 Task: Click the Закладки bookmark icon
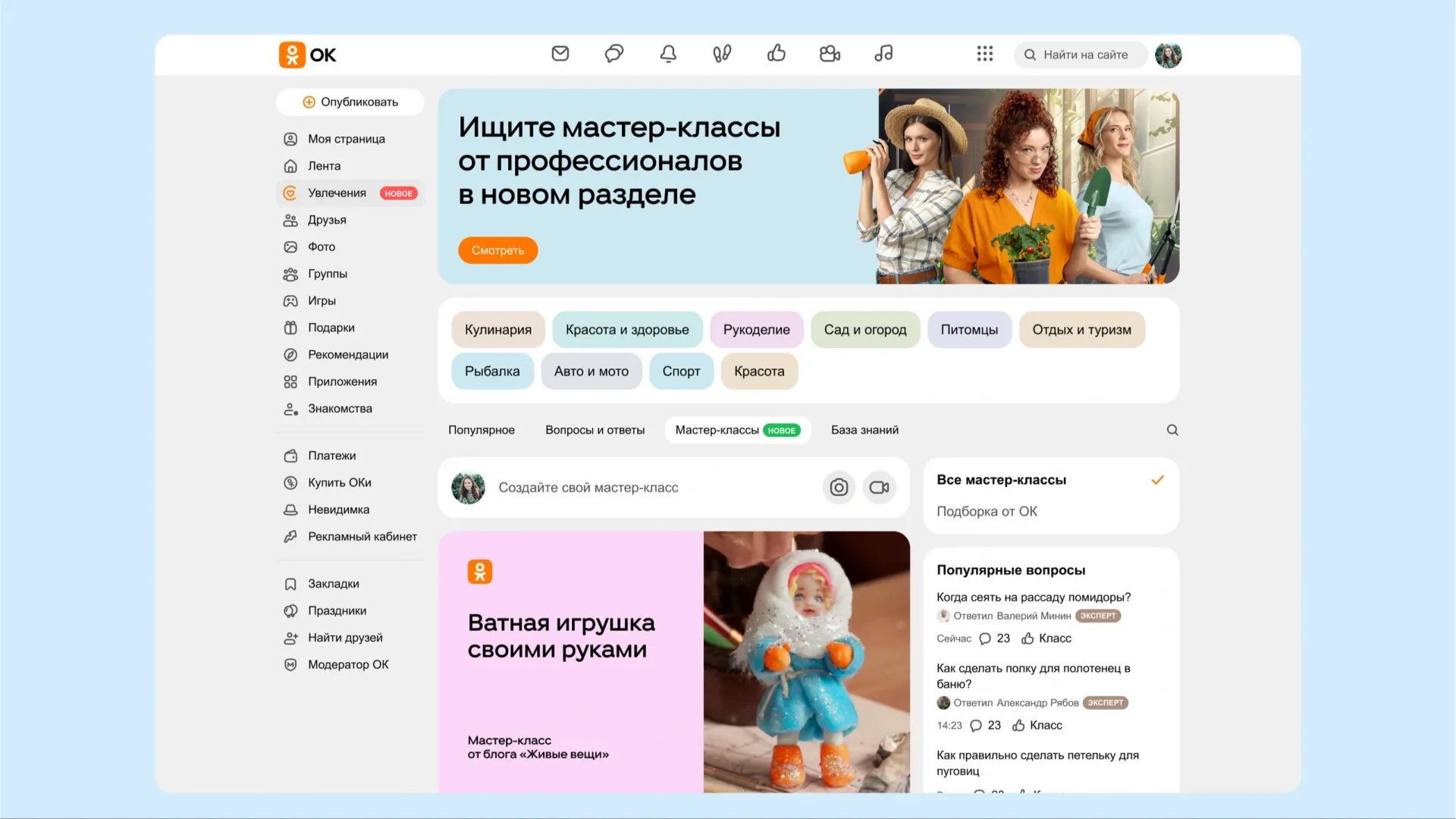pos(290,584)
